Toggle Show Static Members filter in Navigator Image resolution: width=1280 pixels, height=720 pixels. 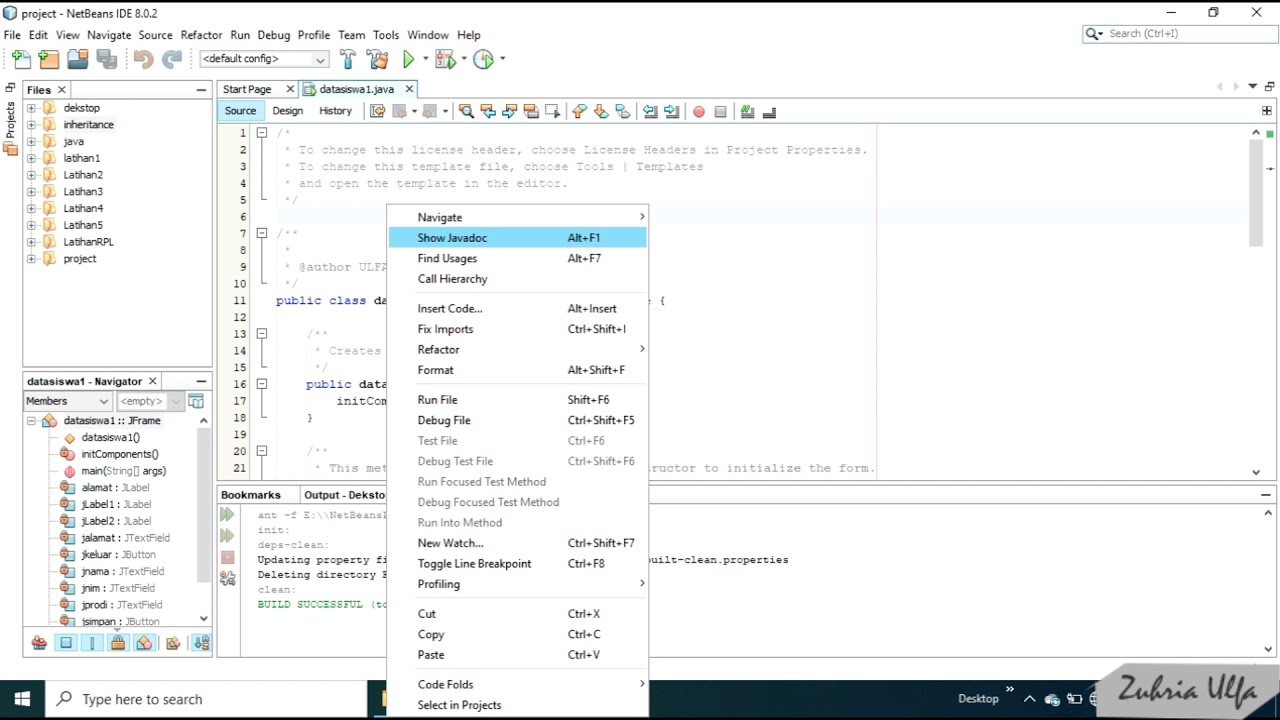(x=92, y=643)
